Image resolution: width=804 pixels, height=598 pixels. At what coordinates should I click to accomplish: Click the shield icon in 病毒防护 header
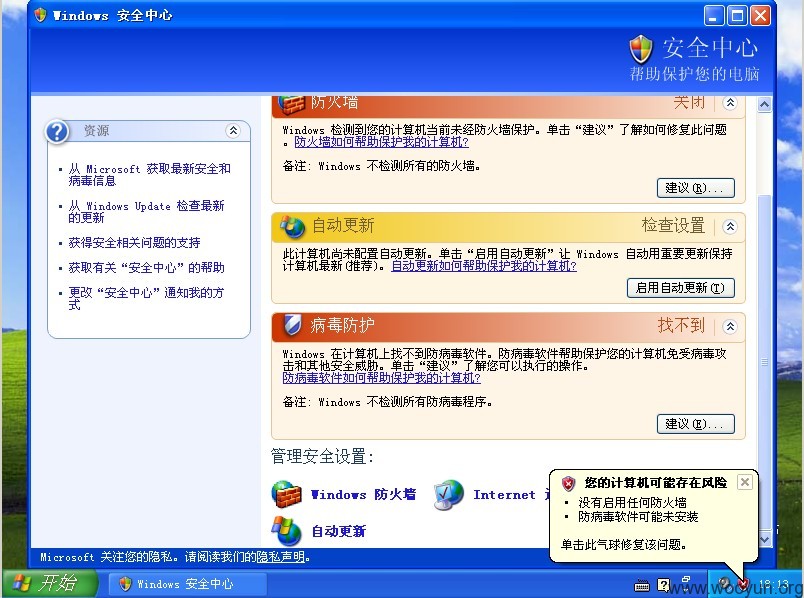click(x=292, y=325)
